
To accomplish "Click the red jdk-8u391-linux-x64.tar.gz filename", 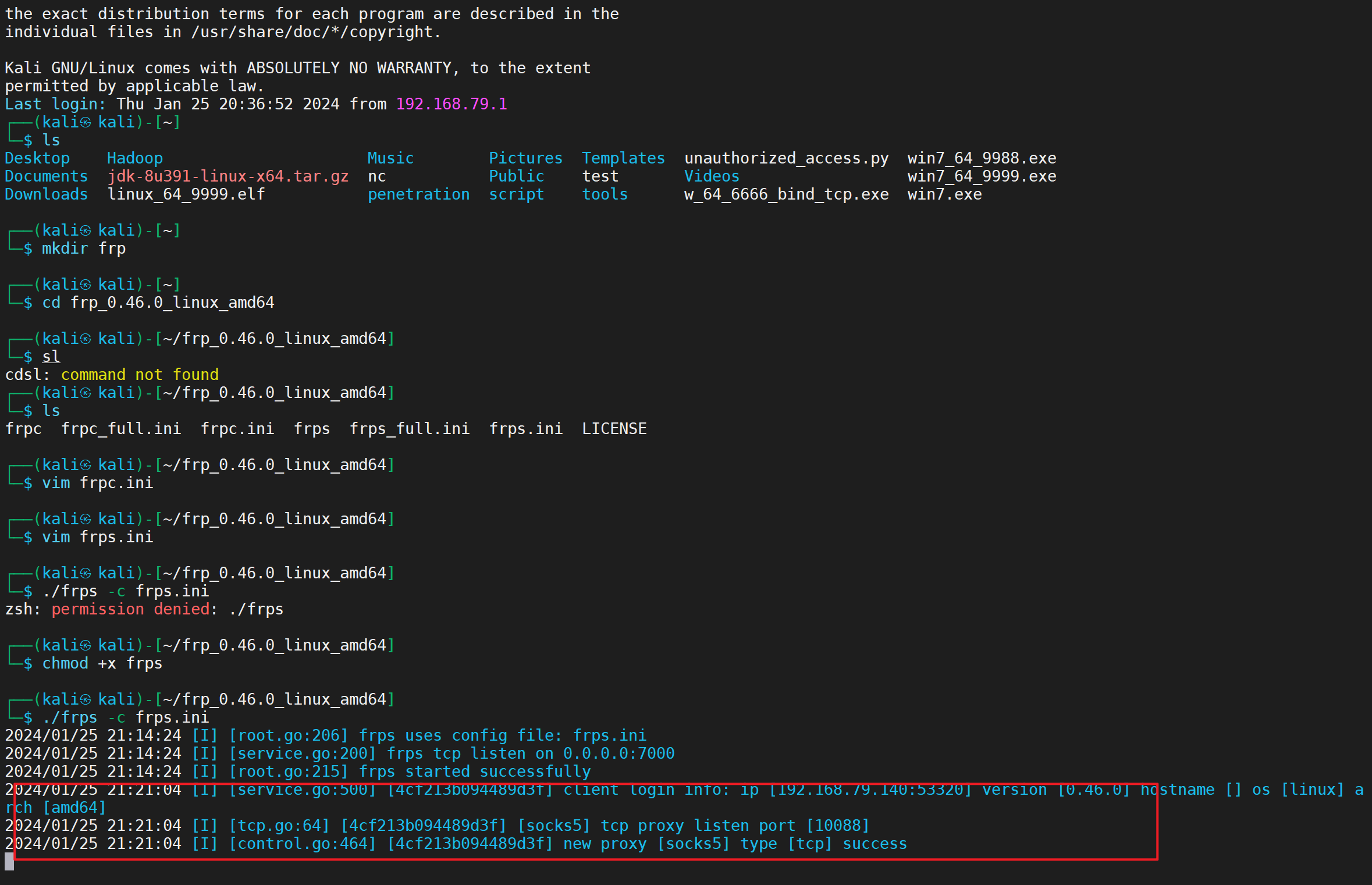I will point(228,176).
